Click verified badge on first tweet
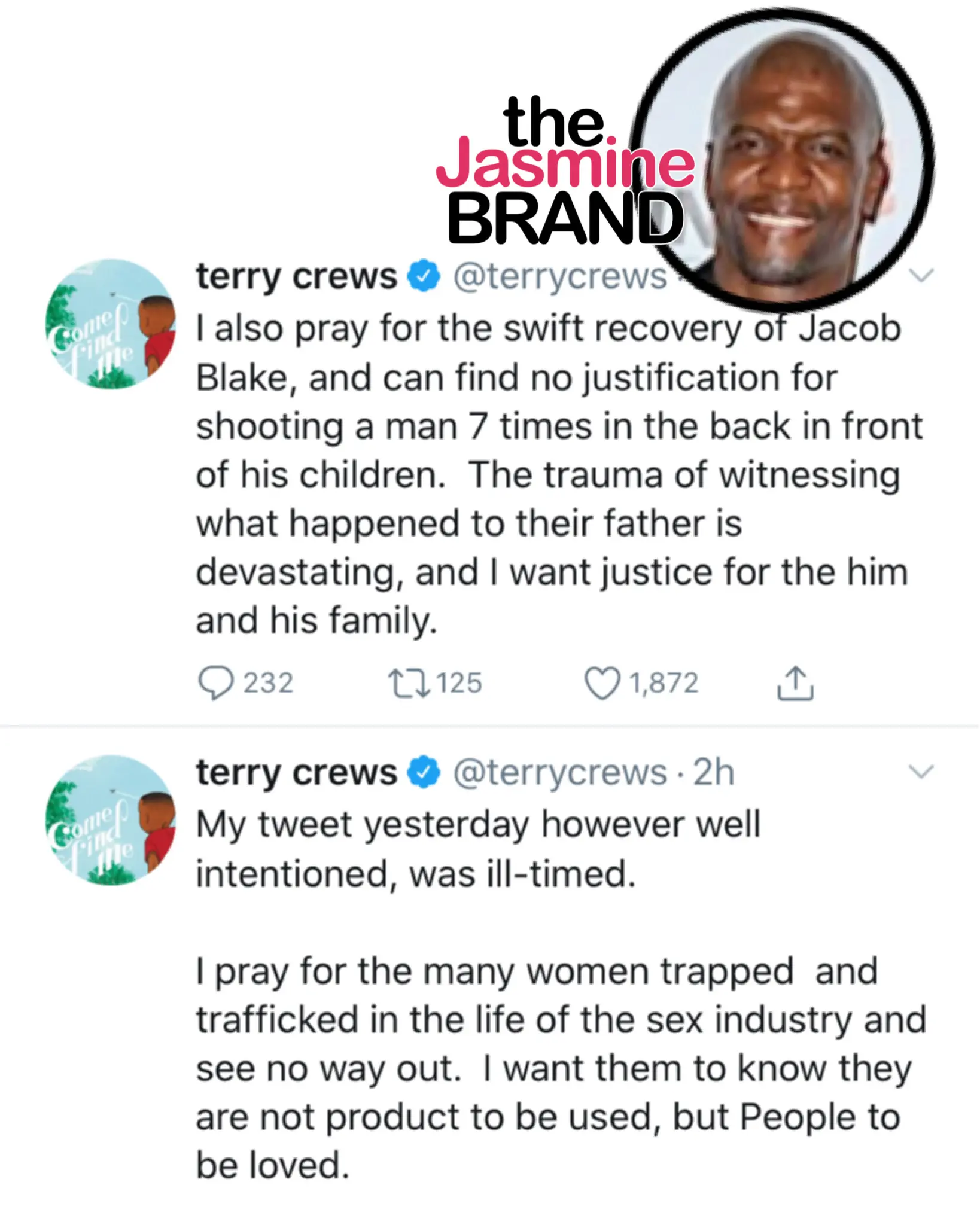 (x=424, y=276)
